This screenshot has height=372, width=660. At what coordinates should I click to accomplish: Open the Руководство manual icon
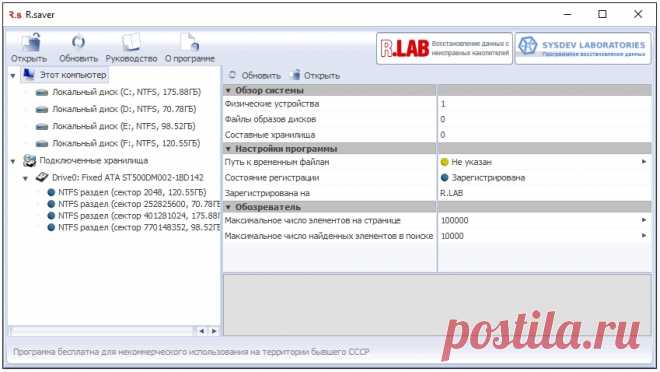(x=131, y=42)
